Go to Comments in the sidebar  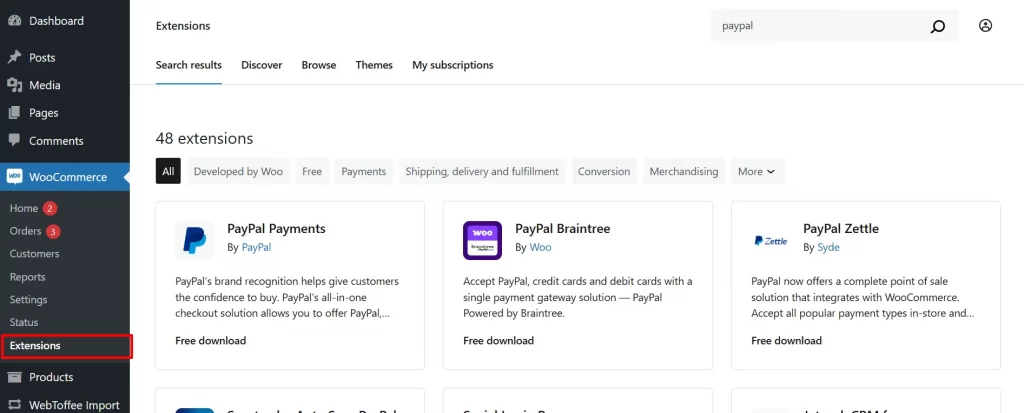click(56, 141)
